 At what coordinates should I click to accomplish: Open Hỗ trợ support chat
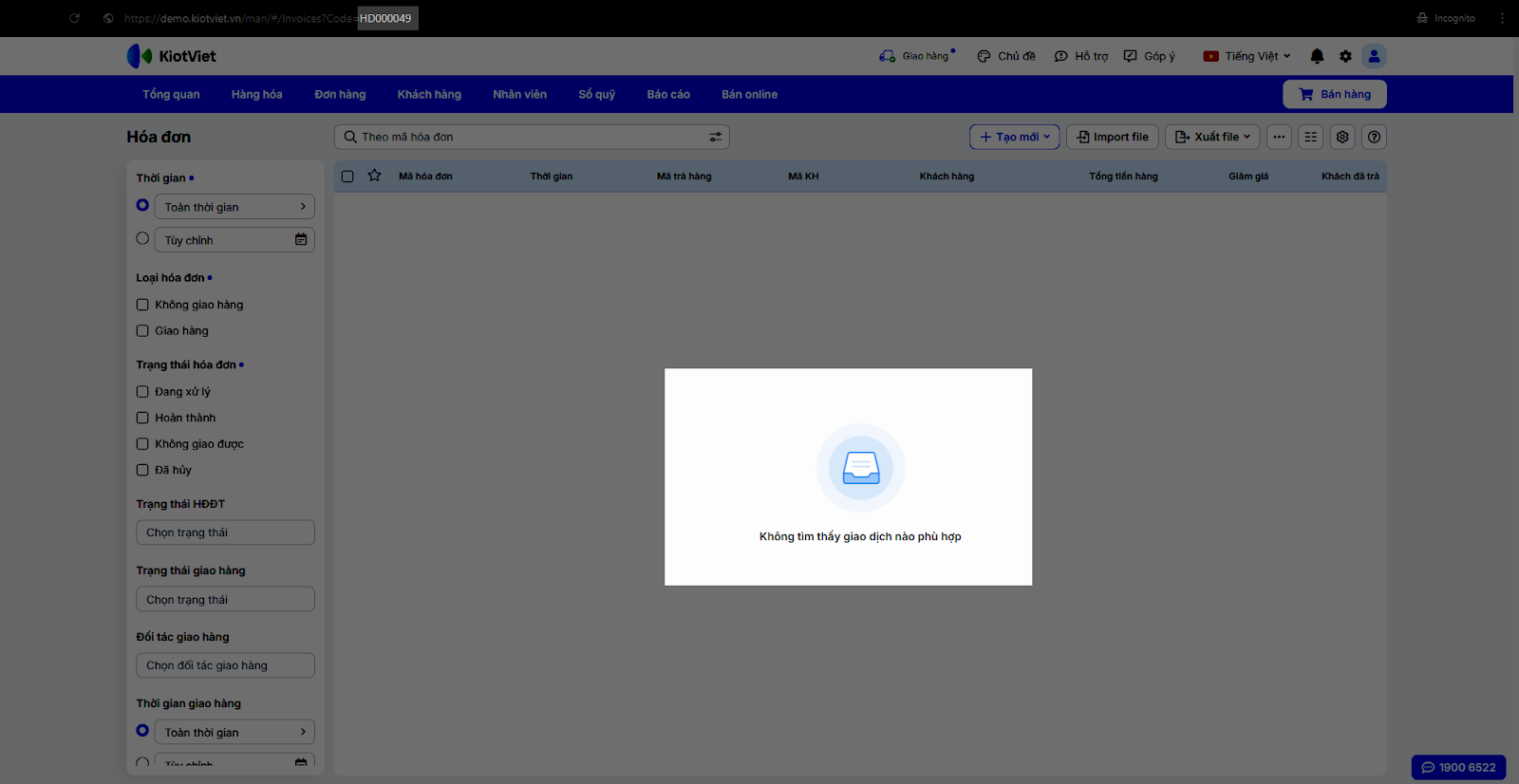1080,56
